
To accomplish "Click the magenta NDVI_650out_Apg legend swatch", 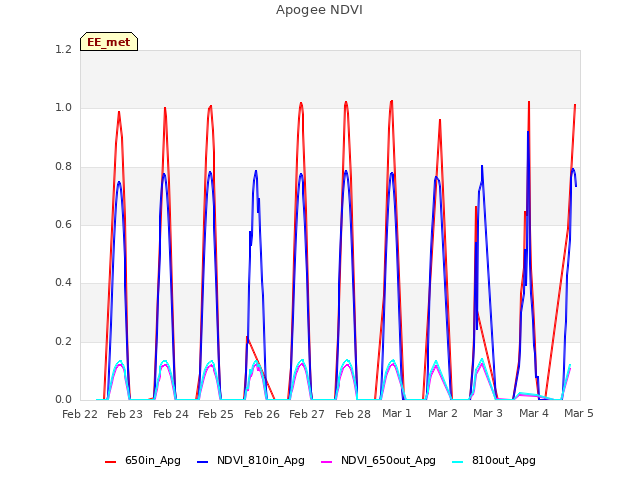I will click(327, 462).
